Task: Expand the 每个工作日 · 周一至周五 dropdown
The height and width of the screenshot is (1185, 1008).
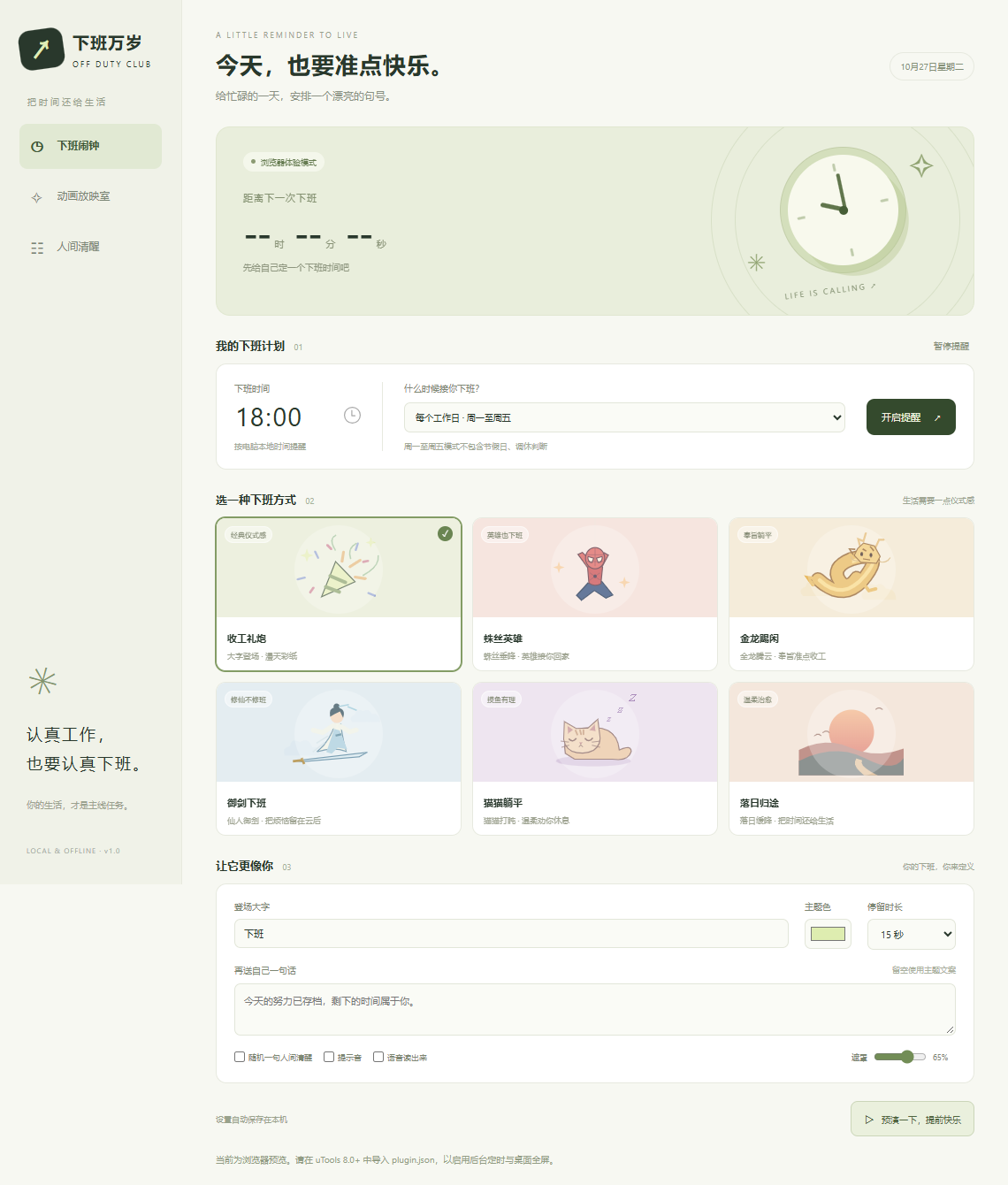Action: [624, 417]
